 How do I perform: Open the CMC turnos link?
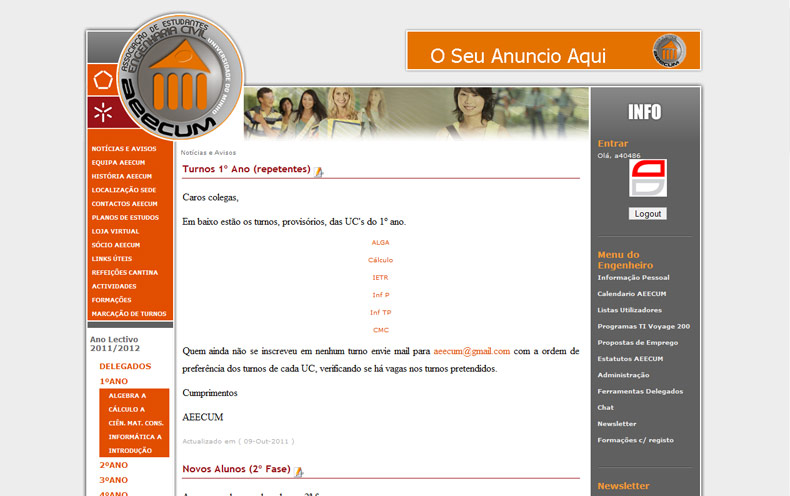(x=381, y=330)
